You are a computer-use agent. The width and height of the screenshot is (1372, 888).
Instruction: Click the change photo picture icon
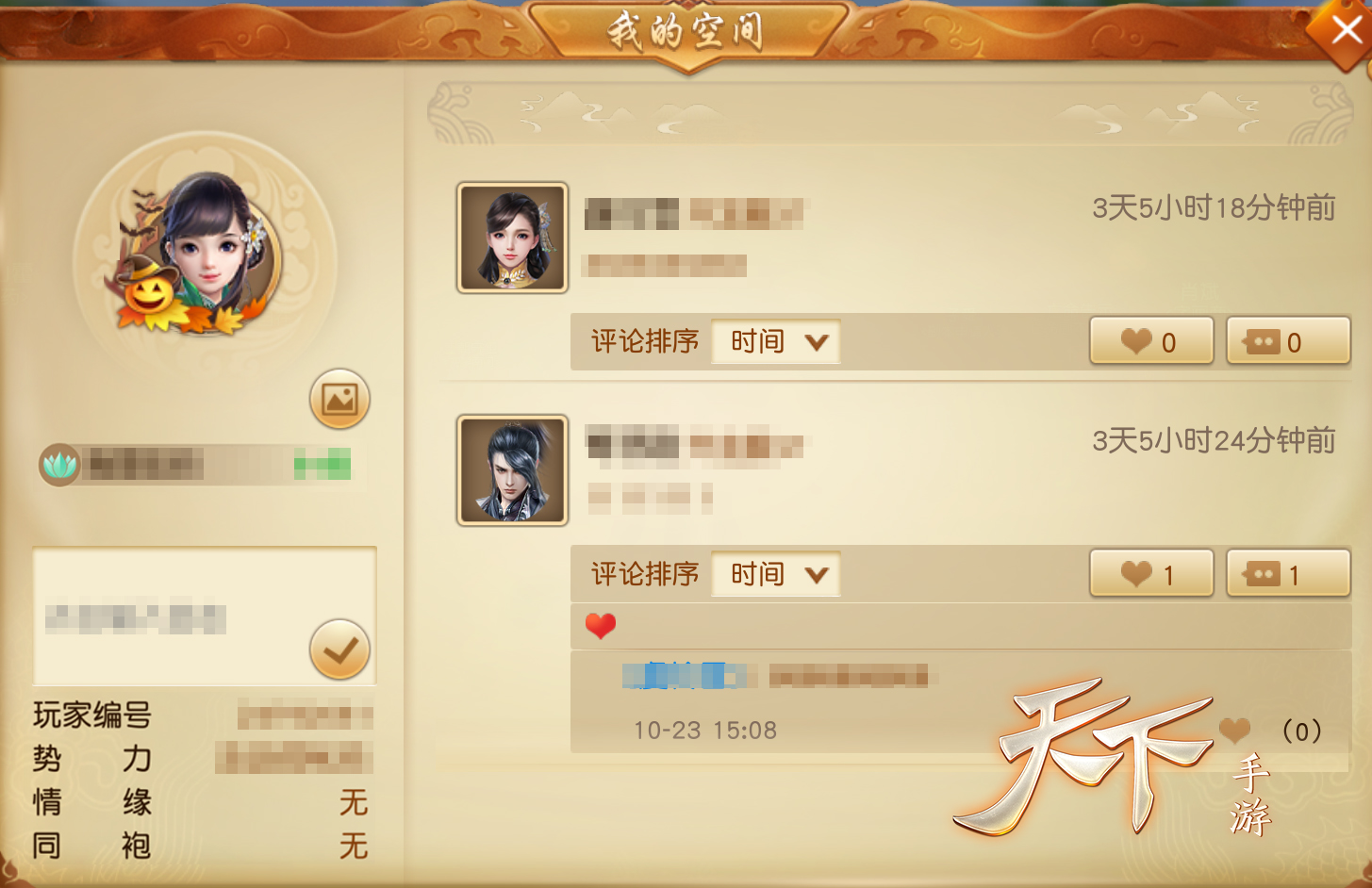click(x=339, y=399)
